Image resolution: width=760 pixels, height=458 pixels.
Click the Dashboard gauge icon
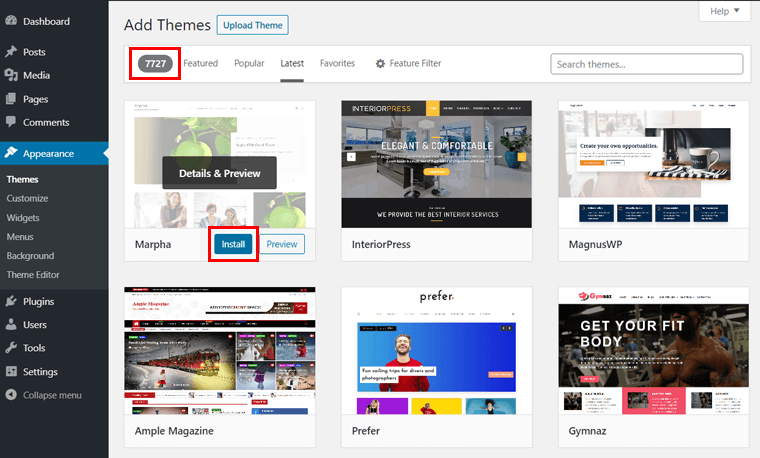[11, 21]
